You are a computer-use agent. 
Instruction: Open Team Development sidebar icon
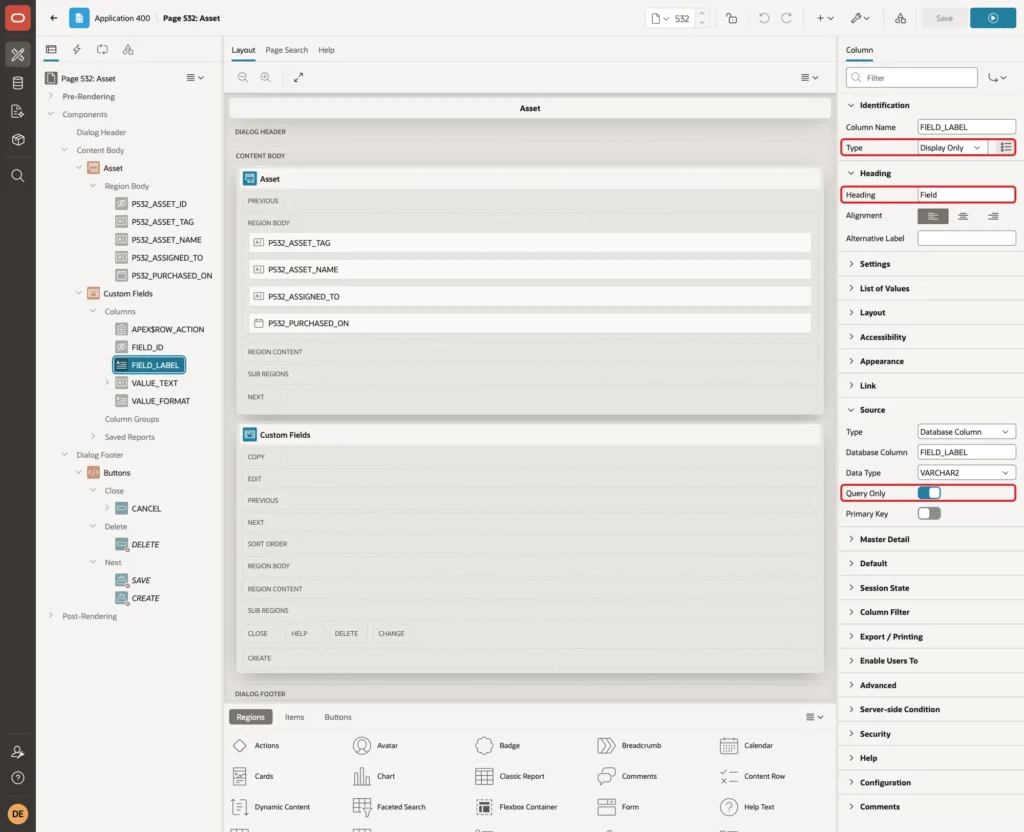[x=18, y=112]
